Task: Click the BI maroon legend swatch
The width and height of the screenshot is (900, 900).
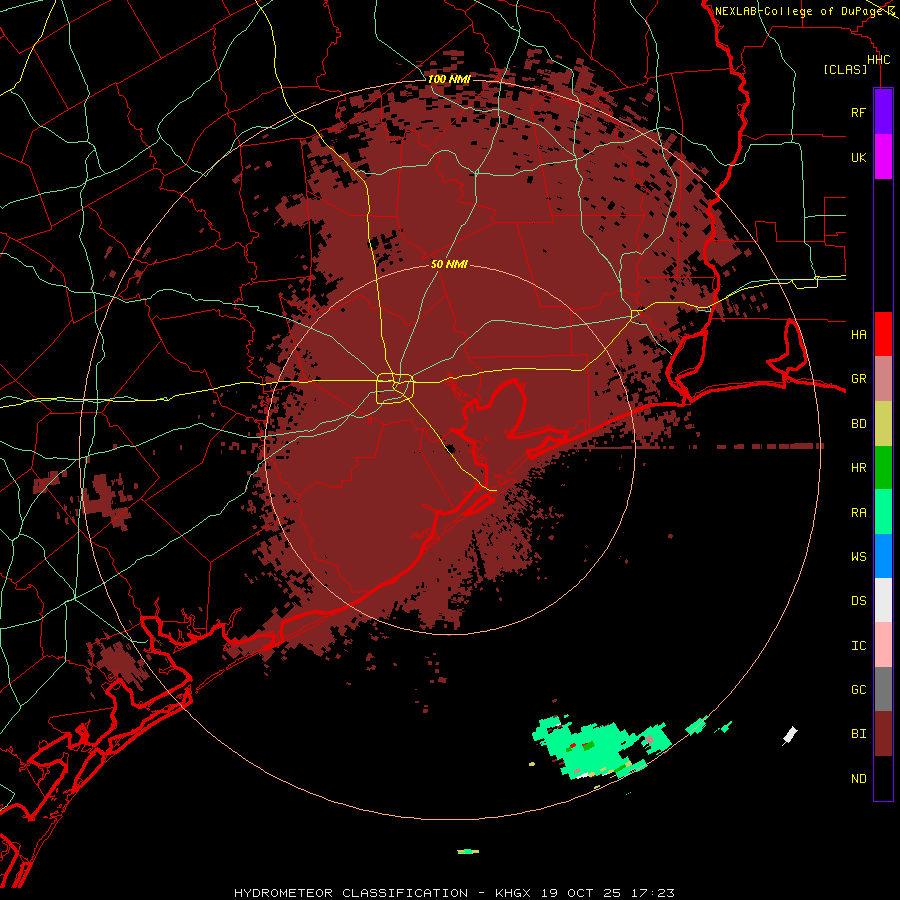Action: pos(883,734)
